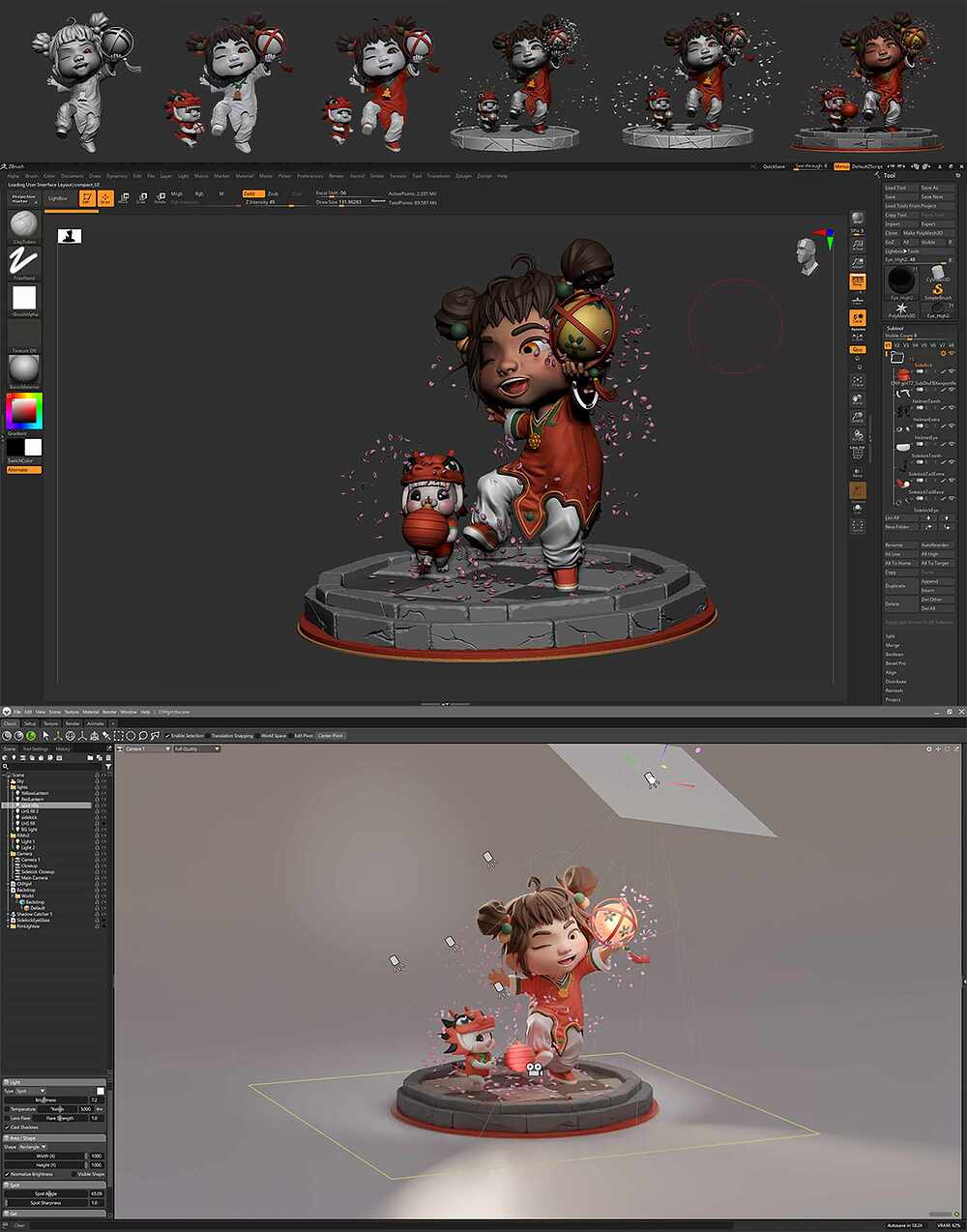Click the green sphere render mode icon
The height and width of the screenshot is (1232, 967).
(x=31, y=736)
